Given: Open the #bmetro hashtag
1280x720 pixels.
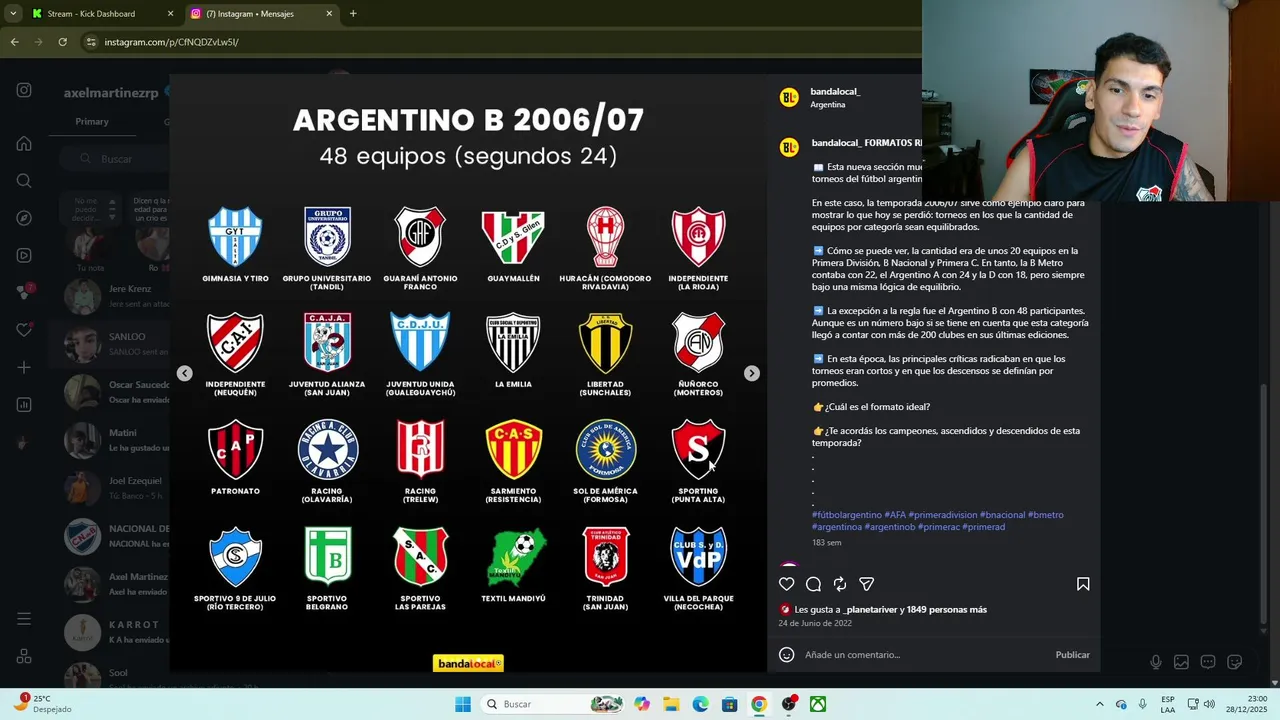Looking at the screenshot, I should [x=1045, y=515].
